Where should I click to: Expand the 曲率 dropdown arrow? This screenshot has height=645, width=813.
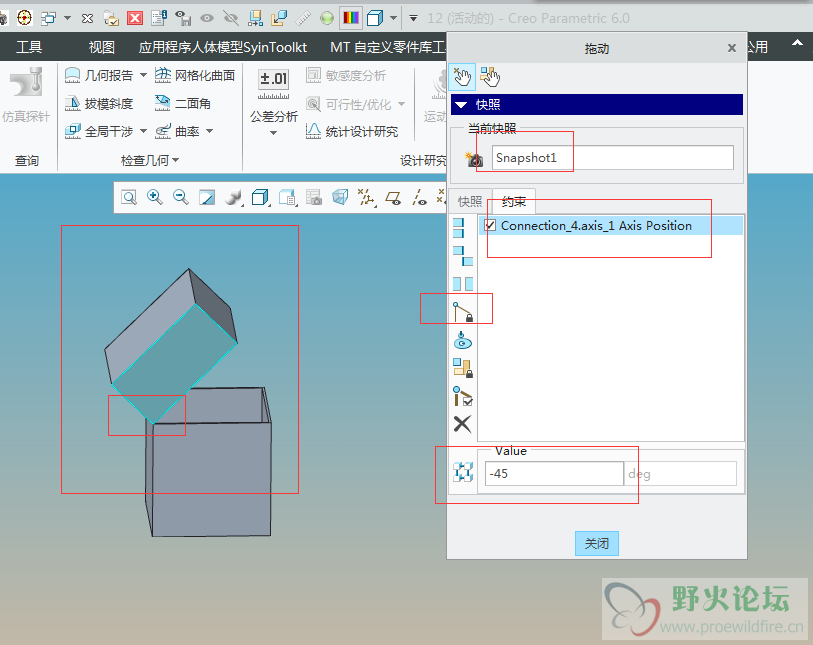tap(209, 131)
